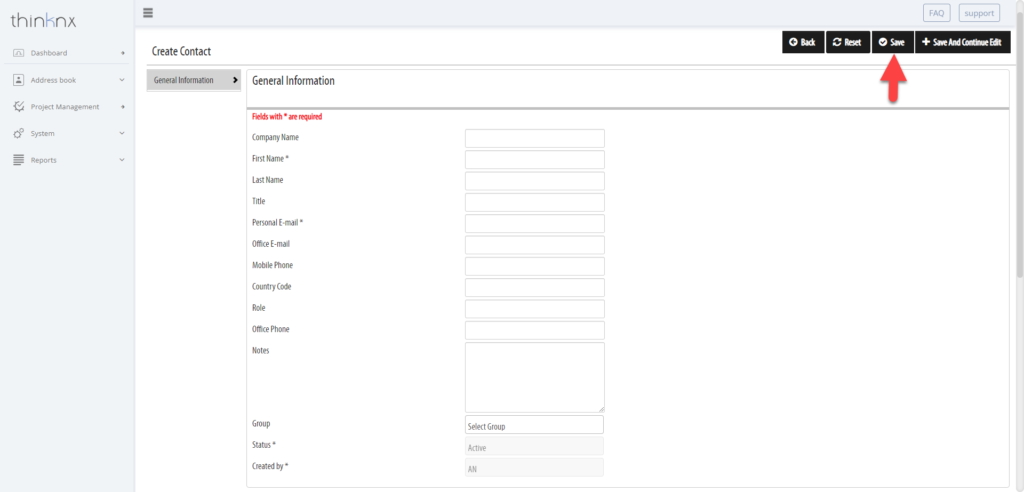The image size is (1024, 492).
Task: Click the Address book contact icon
Action: pyautogui.click(x=18, y=80)
